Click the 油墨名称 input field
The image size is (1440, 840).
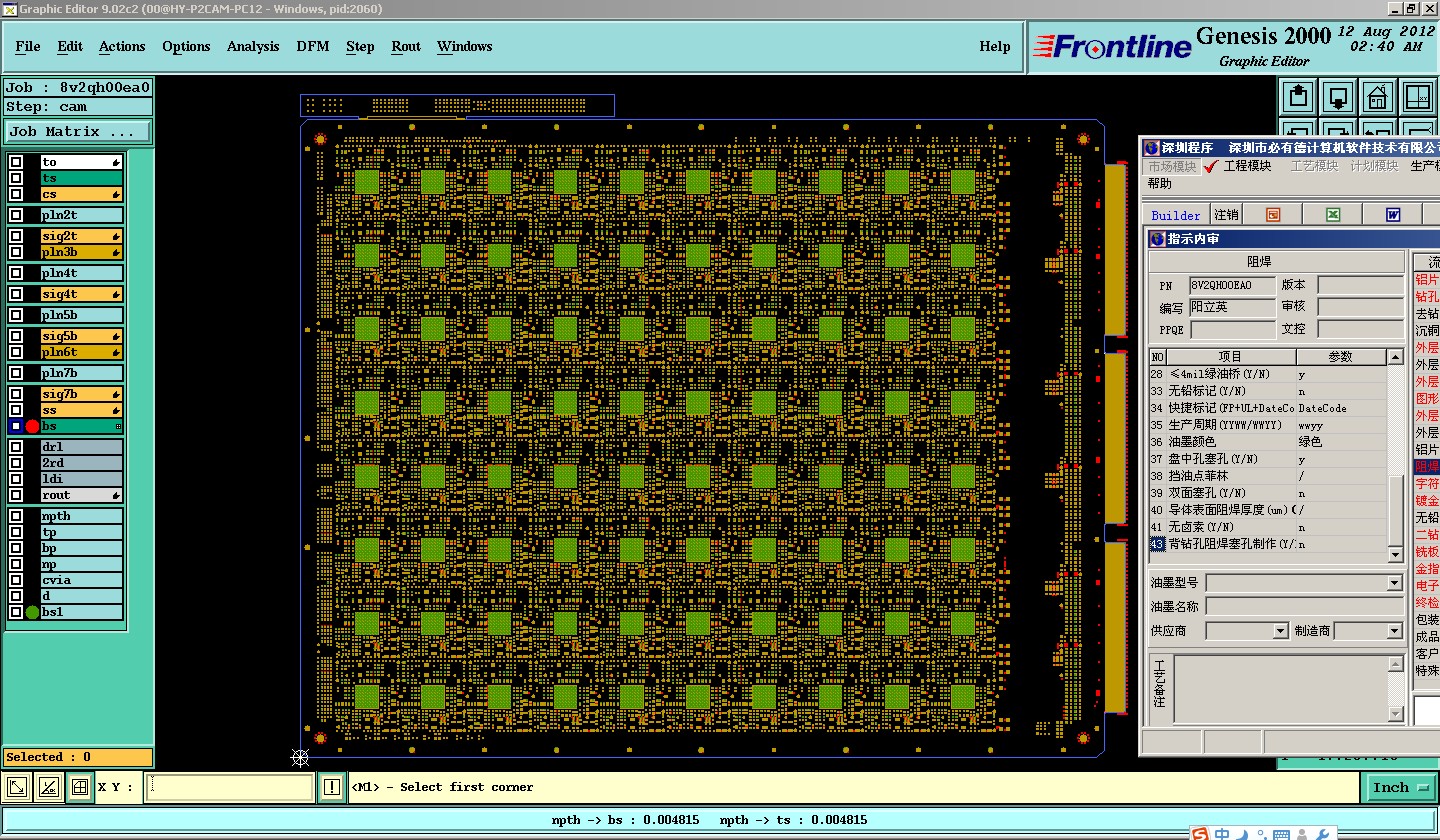coord(1305,606)
